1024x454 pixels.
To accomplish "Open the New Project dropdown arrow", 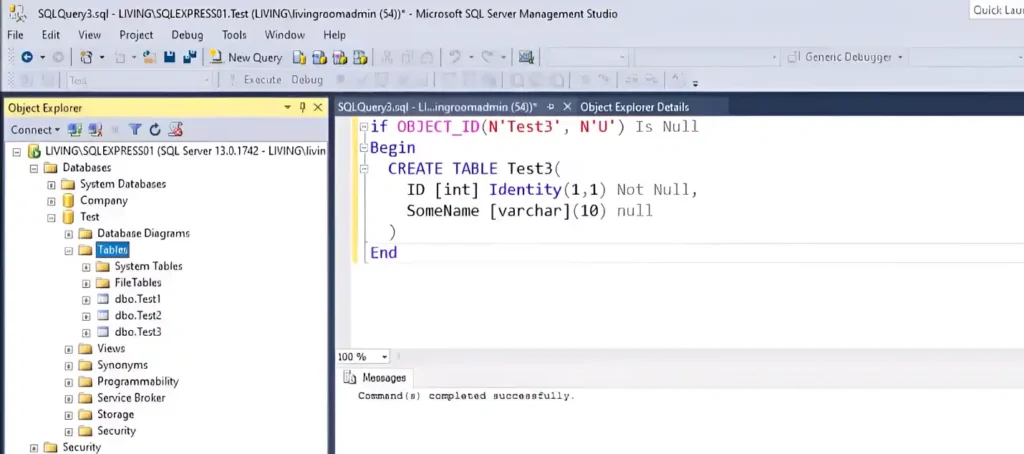I will (x=102, y=57).
